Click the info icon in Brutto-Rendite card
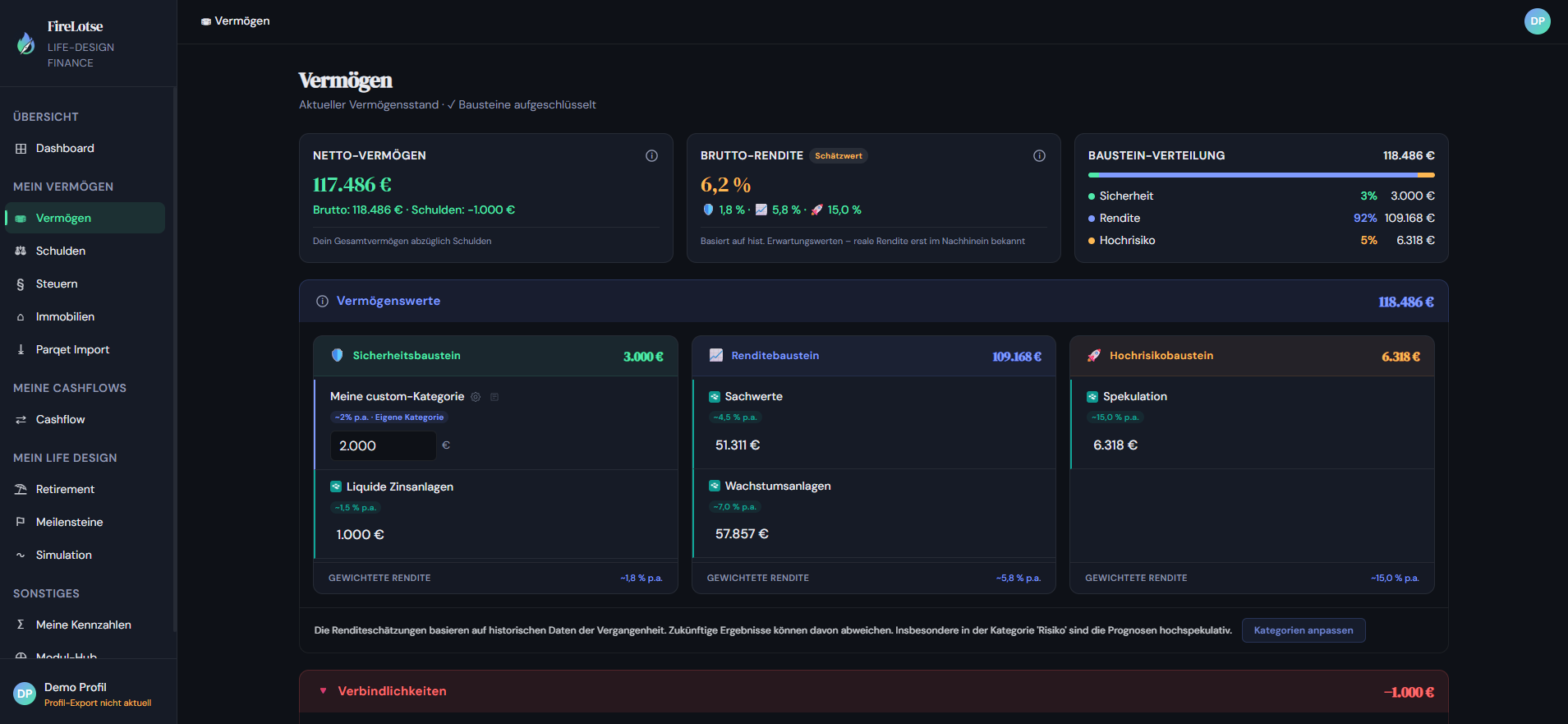Image resolution: width=1568 pixels, height=724 pixels. pyautogui.click(x=1039, y=155)
